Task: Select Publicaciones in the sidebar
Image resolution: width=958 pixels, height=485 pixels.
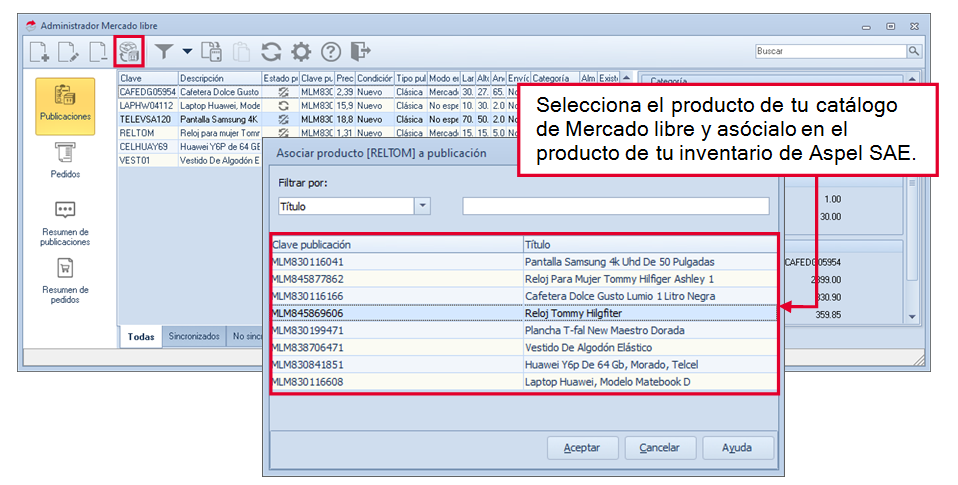Action: (65, 105)
